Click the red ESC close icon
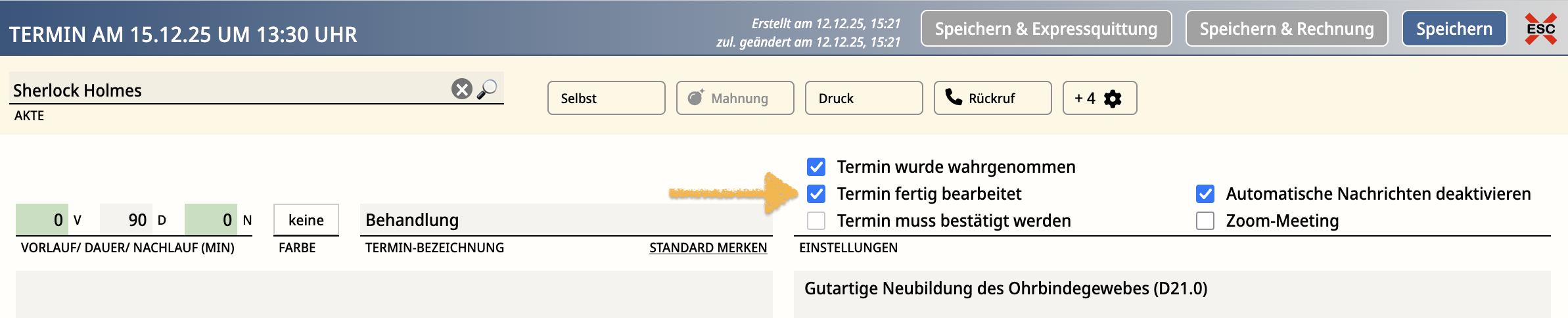Image resolution: width=1568 pixels, height=318 pixels. pyautogui.click(x=1540, y=29)
